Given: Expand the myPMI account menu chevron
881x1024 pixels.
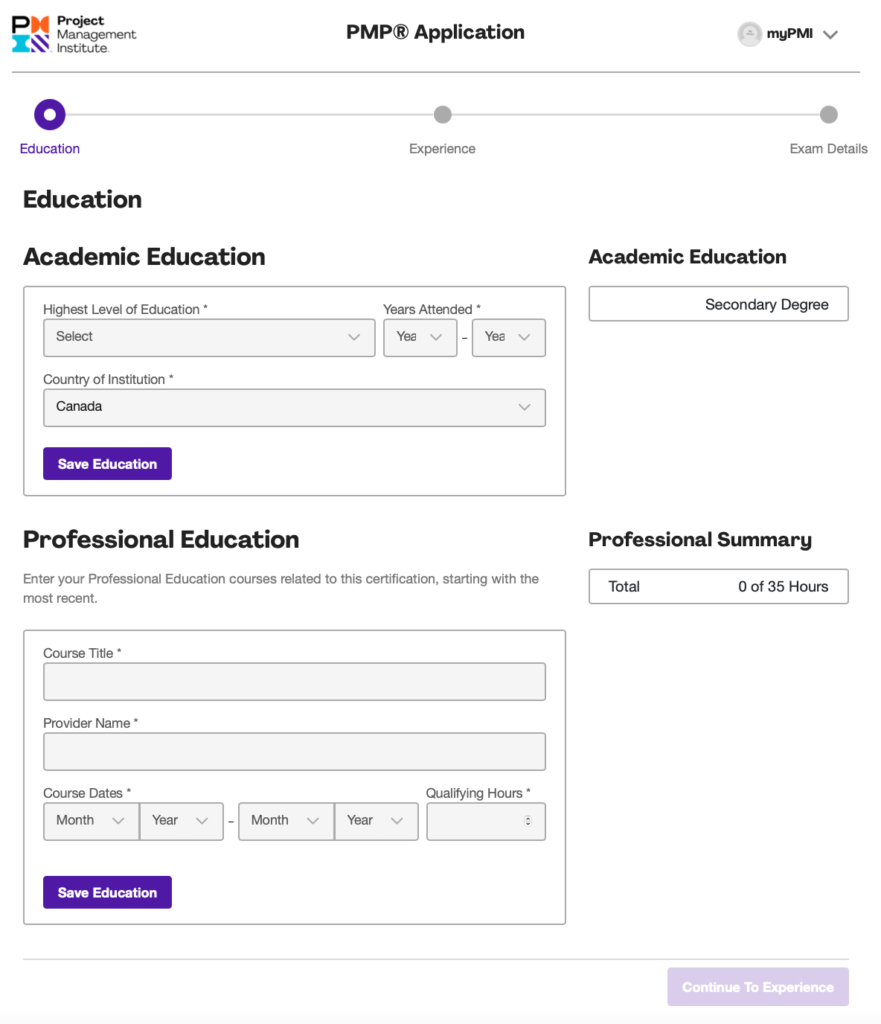Looking at the screenshot, I should click(830, 35).
